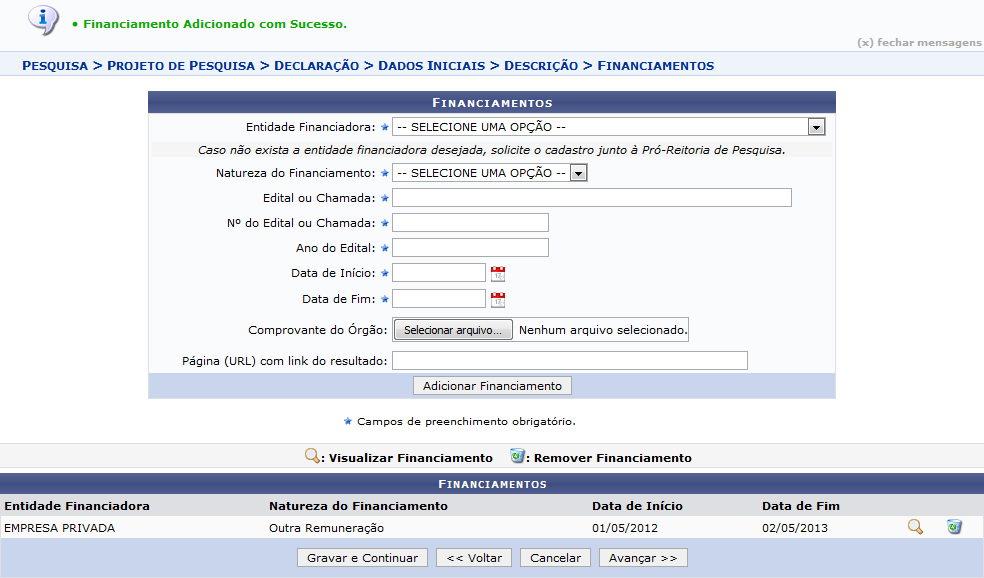The height and width of the screenshot is (578, 984).
Task: Click Voltar to go back
Action: pos(473,557)
